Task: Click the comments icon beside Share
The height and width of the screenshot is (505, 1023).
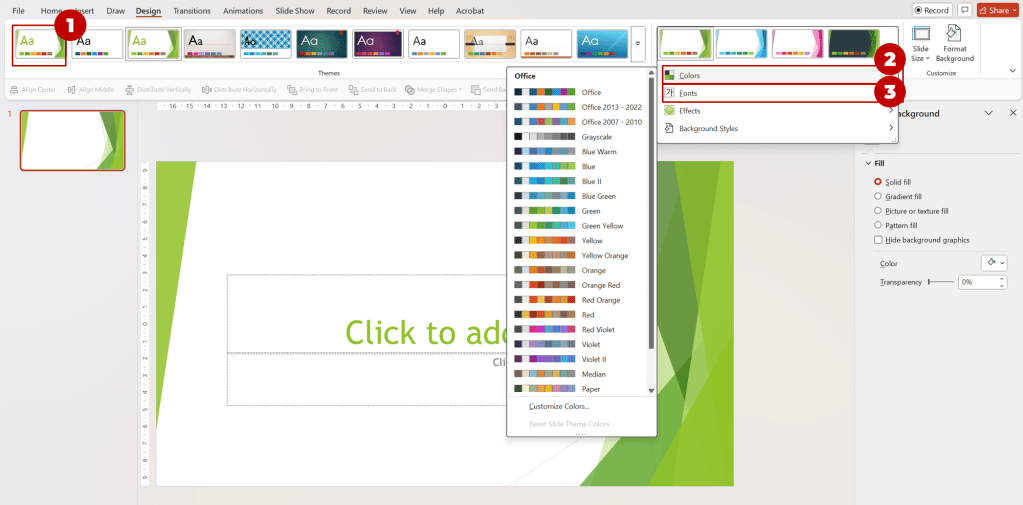Action: [965, 10]
